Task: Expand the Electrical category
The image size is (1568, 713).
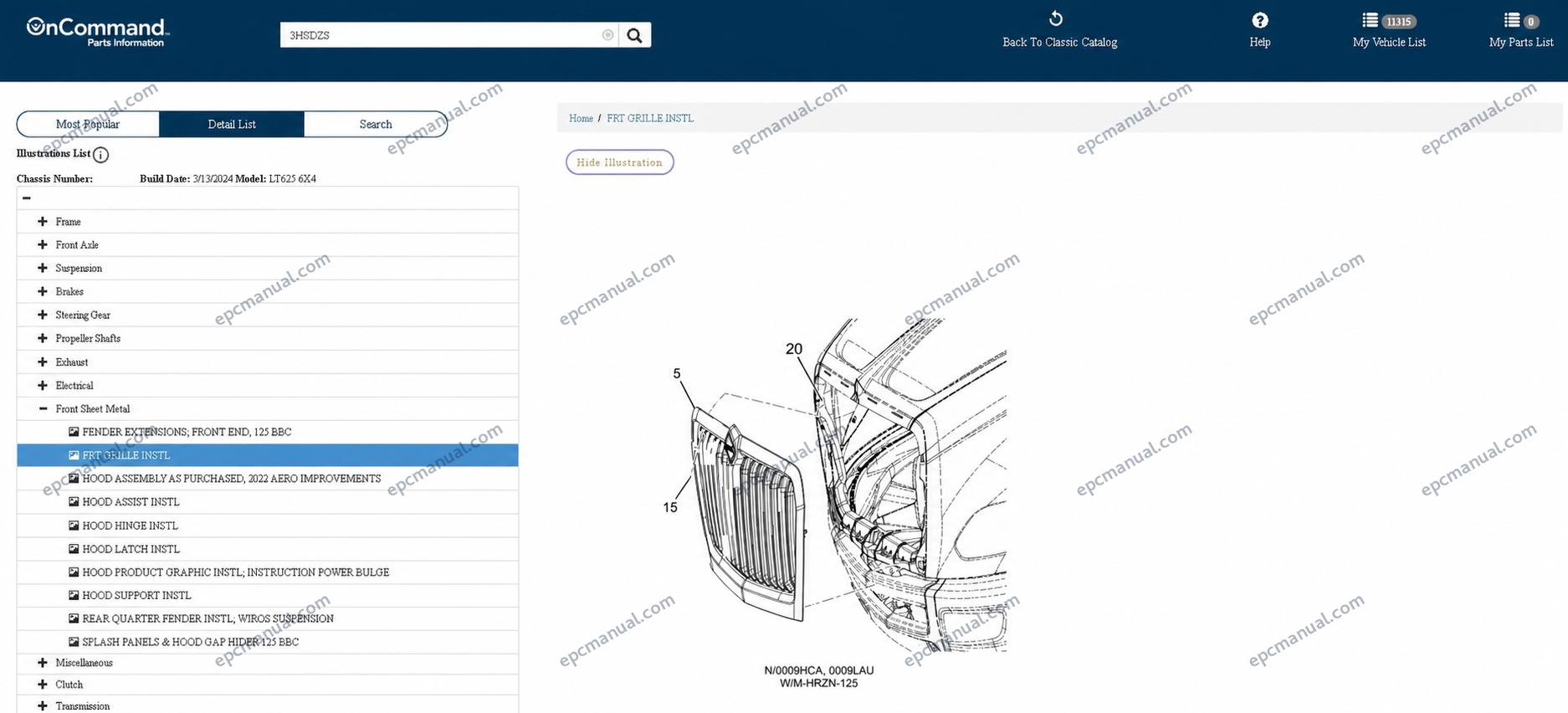Action: coord(43,386)
